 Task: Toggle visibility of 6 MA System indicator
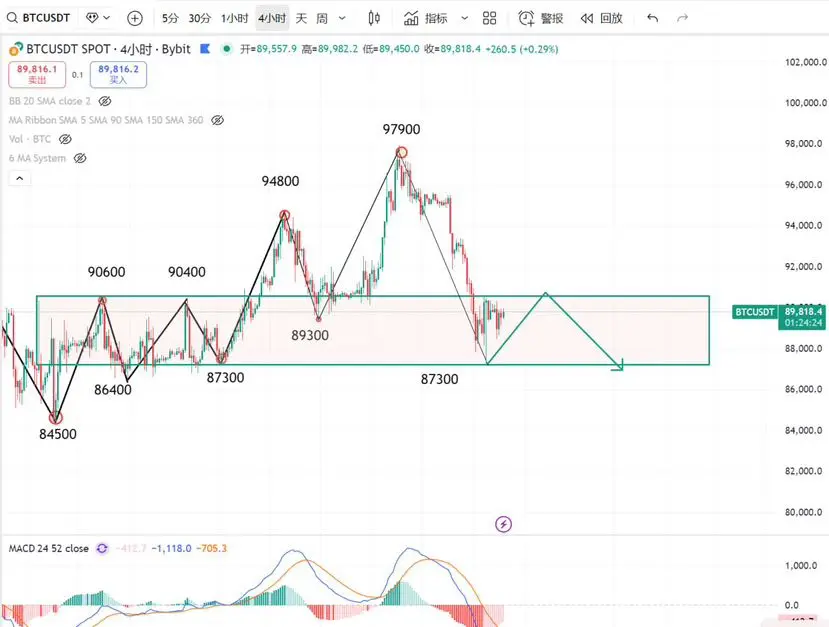pos(80,158)
